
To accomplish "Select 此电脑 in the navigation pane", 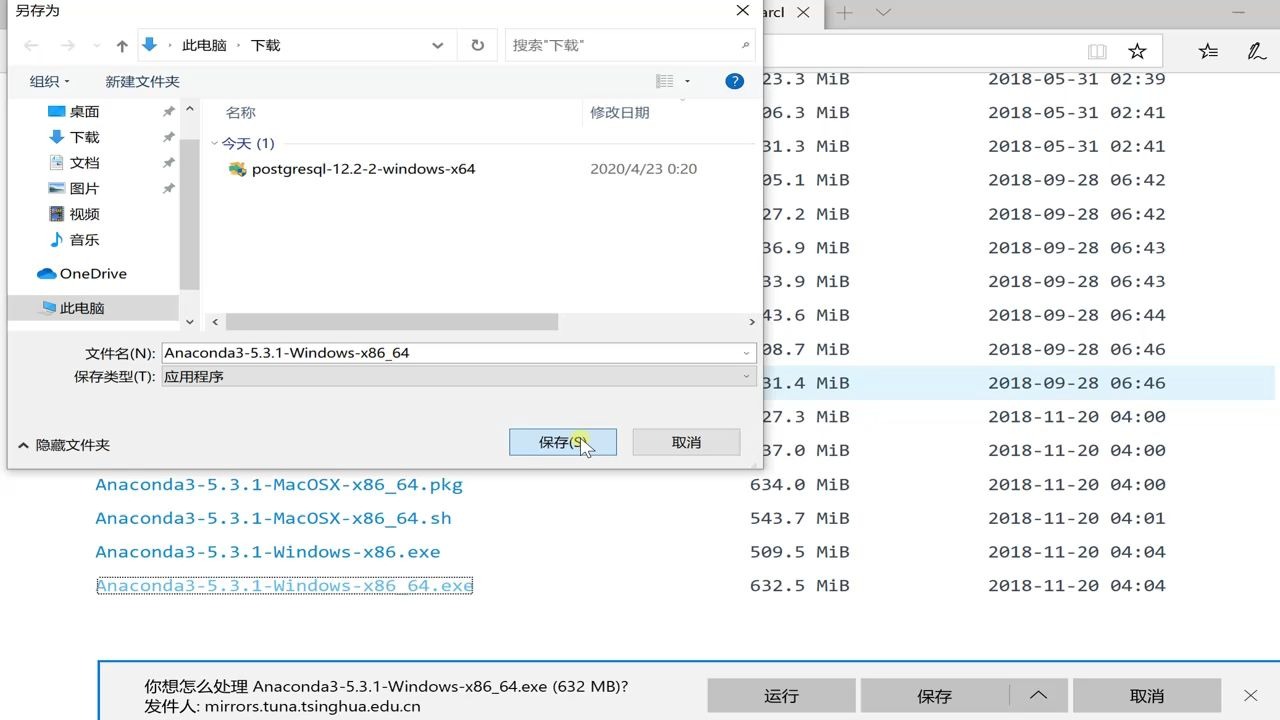I will pos(81,308).
